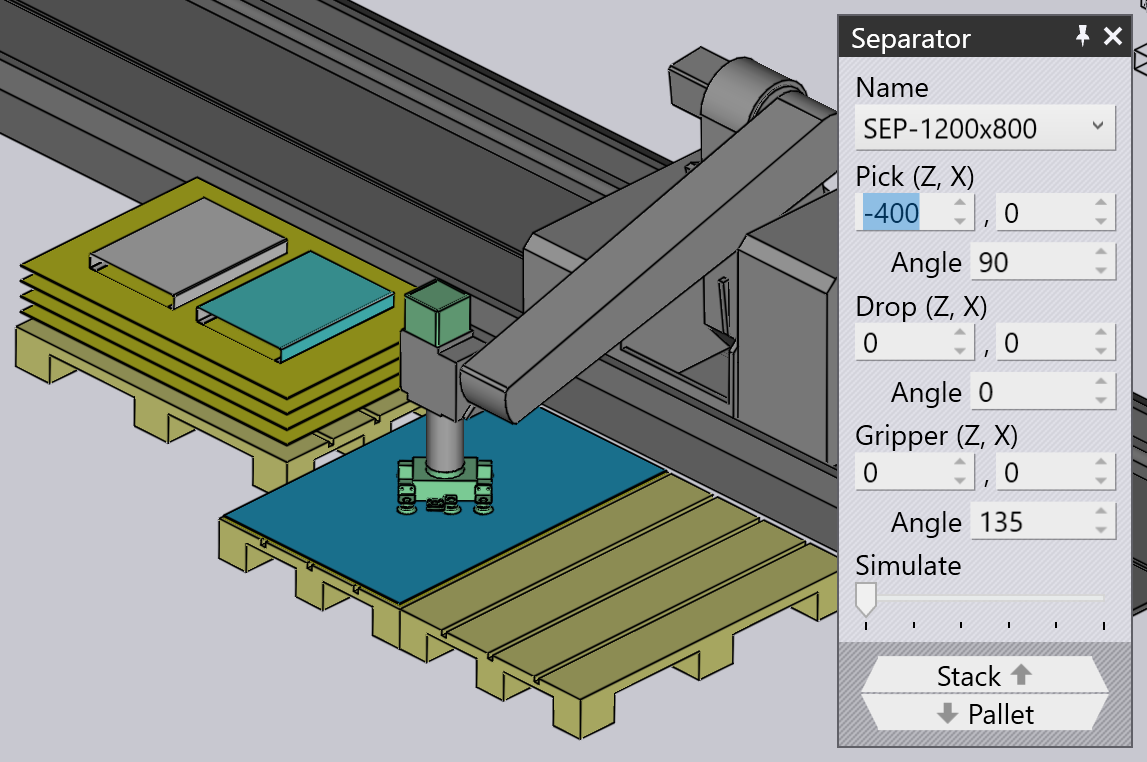The width and height of the screenshot is (1147, 762).
Task: Increase the Drop X value
Action: tap(1101, 333)
